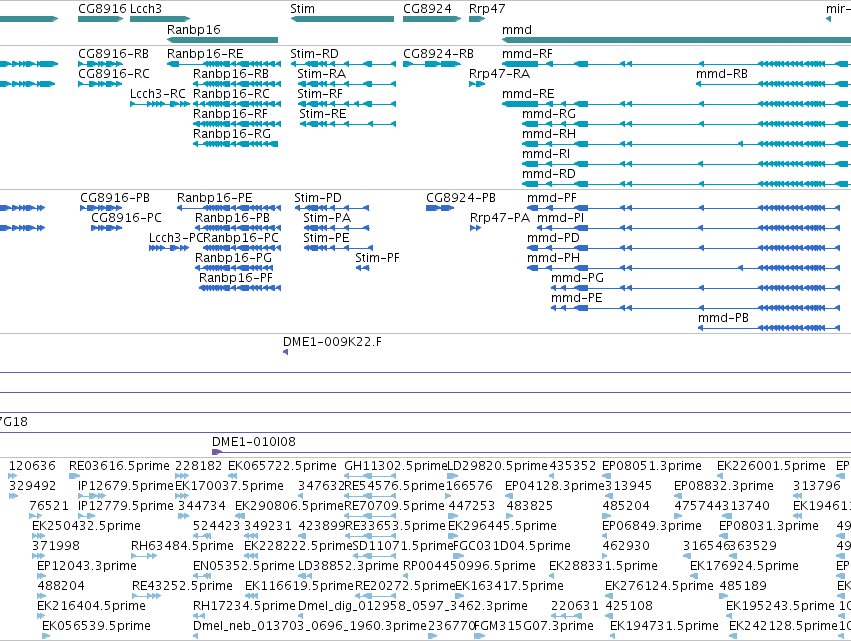851x641 pixels.
Task: Open EST EP08051.3prime label
Action: pos(651,466)
